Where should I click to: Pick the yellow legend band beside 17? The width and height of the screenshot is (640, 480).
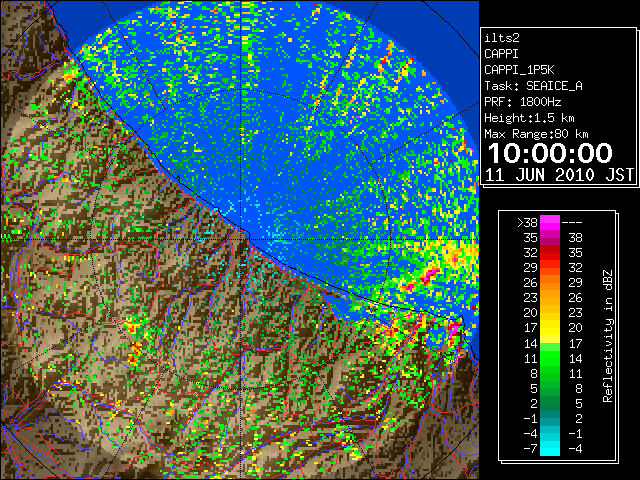[550, 328]
